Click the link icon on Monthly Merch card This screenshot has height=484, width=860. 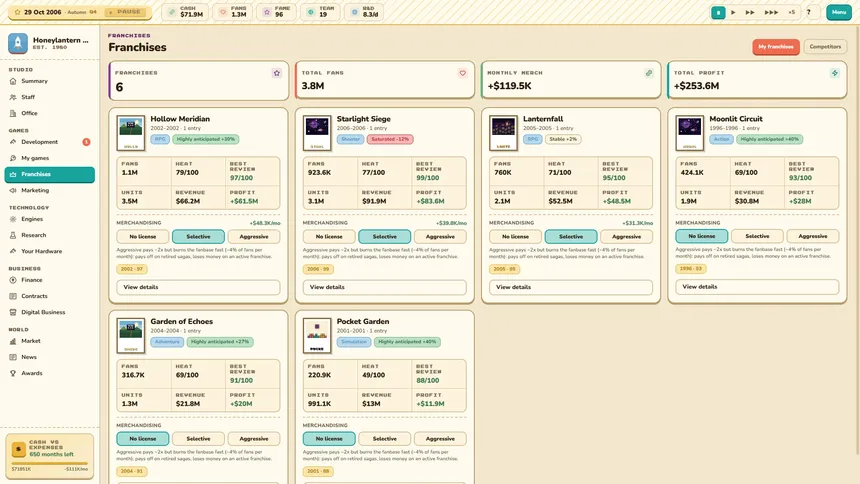tap(649, 73)
